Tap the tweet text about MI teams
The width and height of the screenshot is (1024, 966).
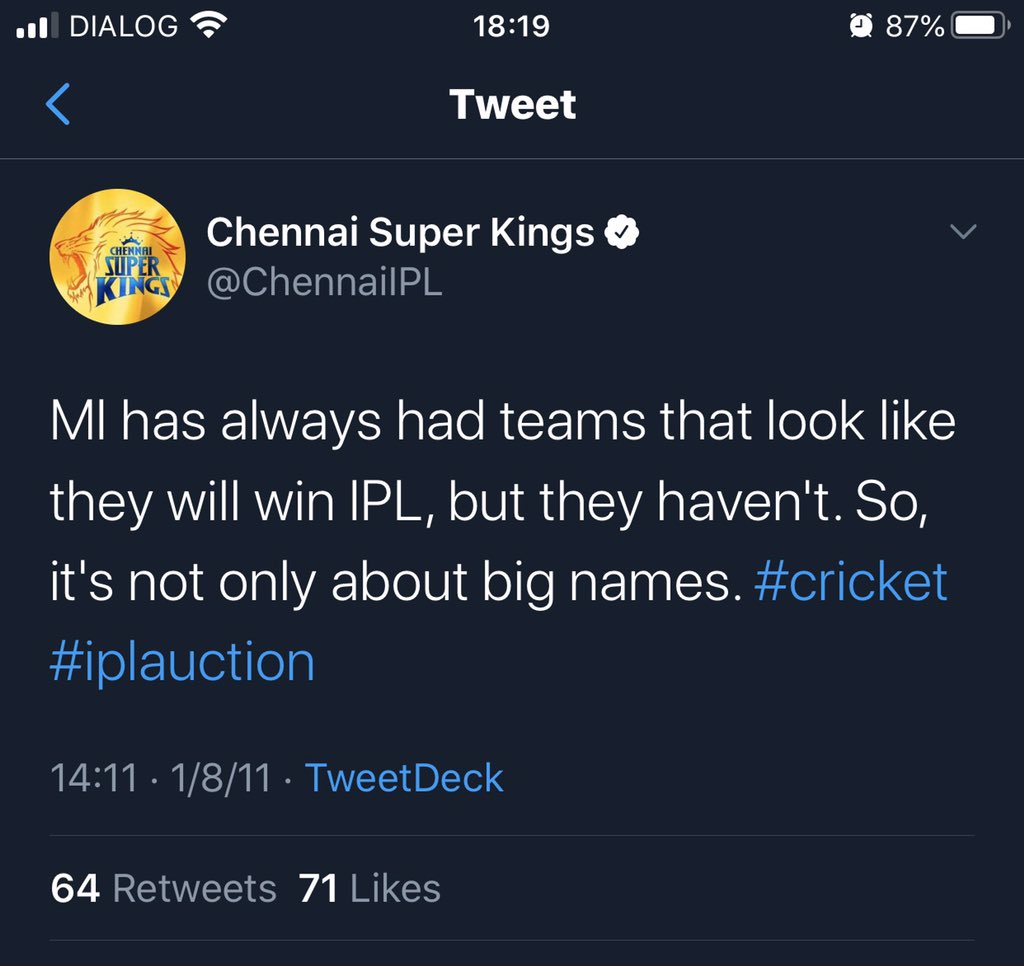503,541
